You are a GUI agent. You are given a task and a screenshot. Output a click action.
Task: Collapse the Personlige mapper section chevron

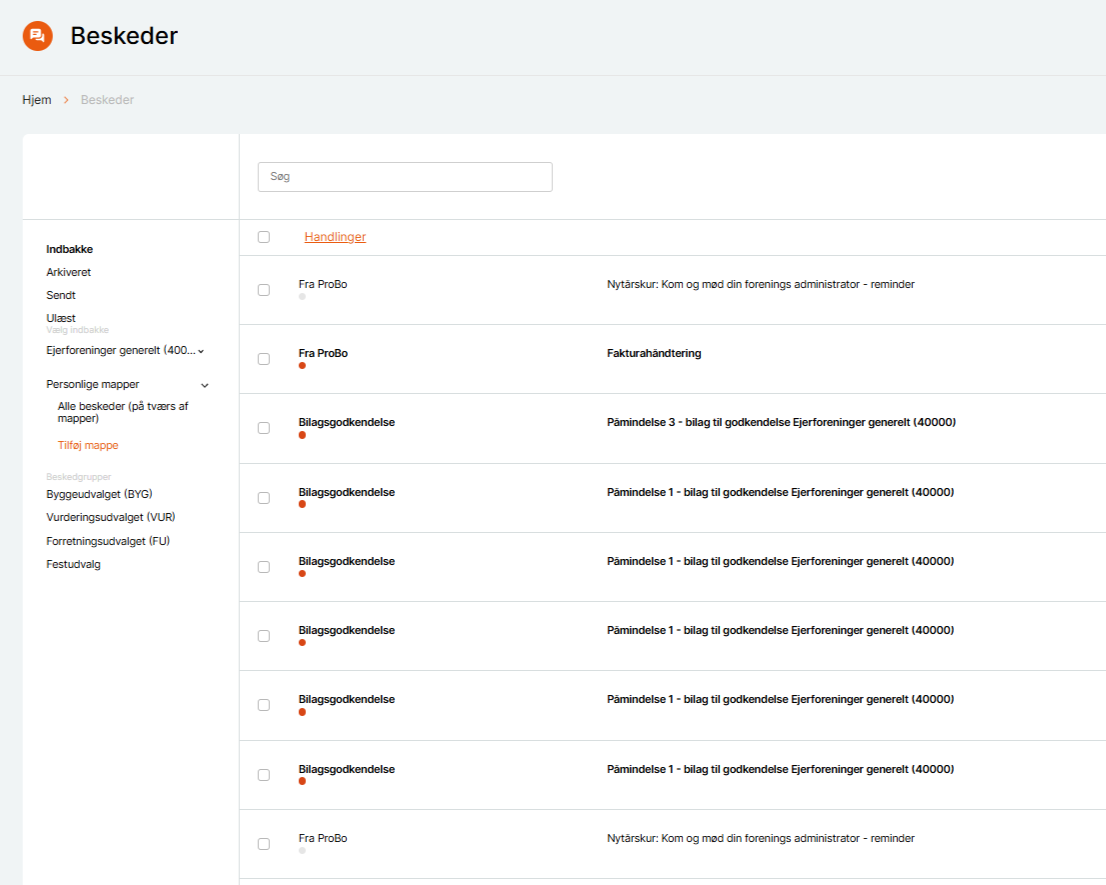point(205,385)
